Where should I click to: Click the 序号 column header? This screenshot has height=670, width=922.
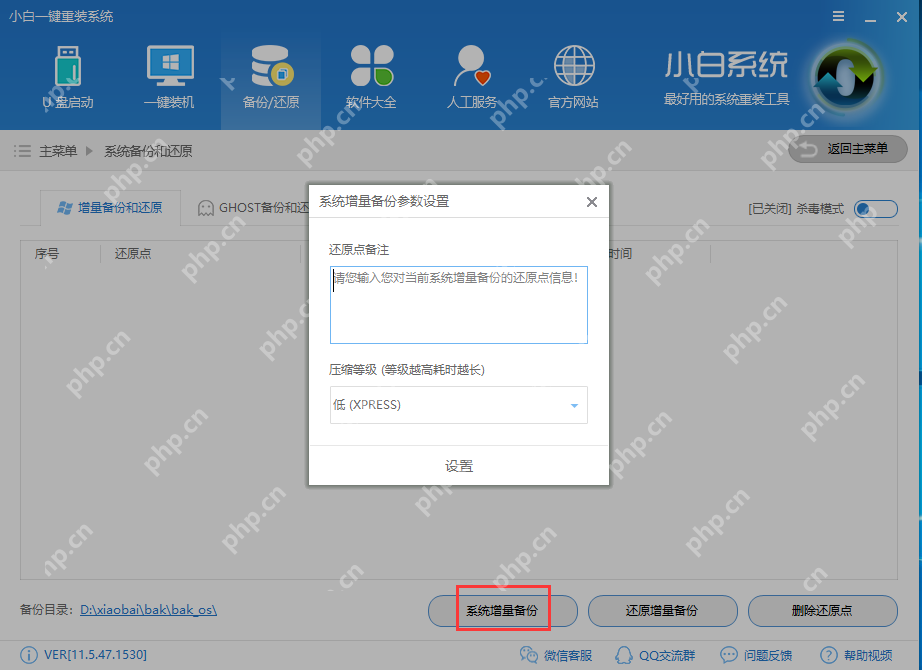46,254
